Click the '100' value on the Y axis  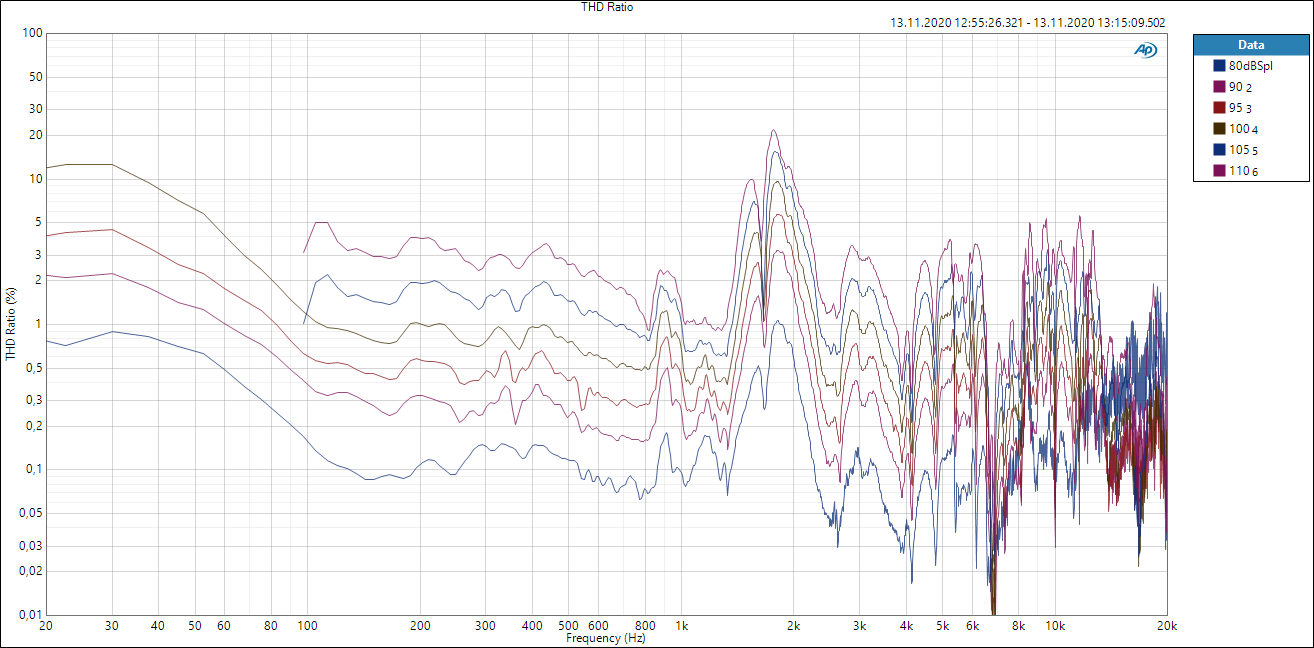[31, 33]
